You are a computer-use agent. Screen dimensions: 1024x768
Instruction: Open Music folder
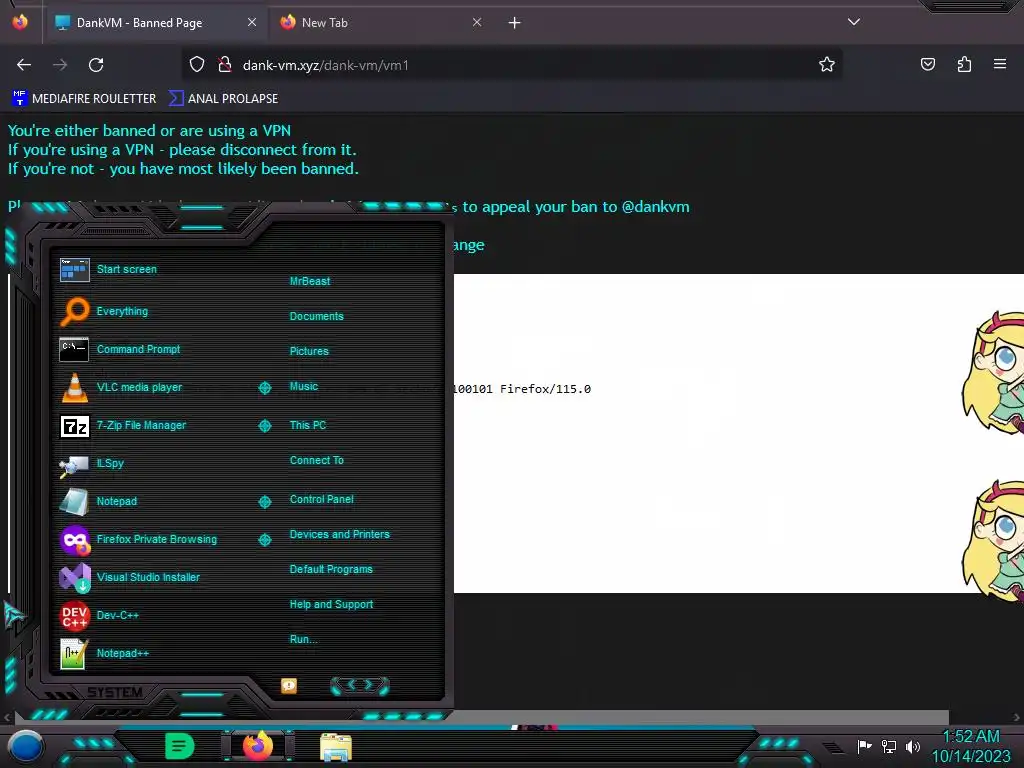point(304,386)
